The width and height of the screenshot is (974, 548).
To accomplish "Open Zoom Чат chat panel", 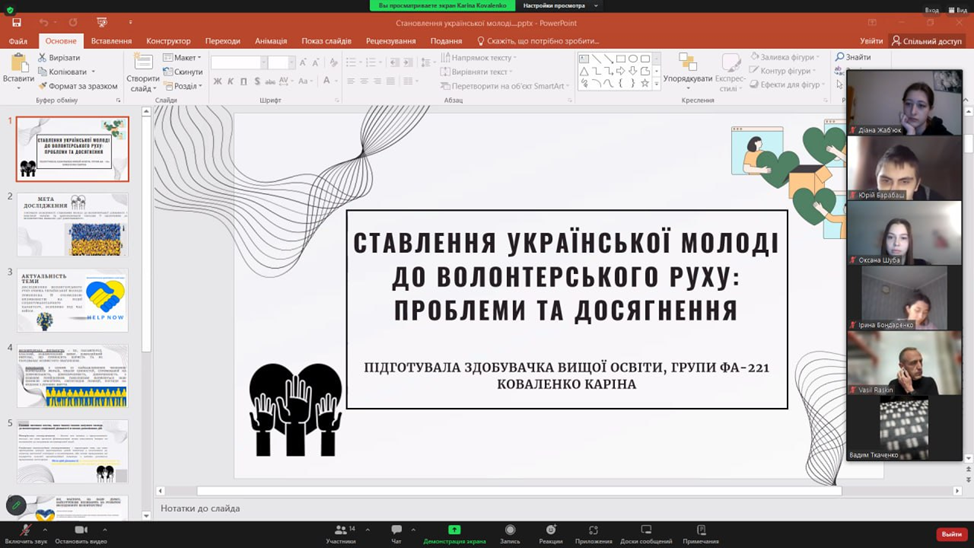I will tap(396, 531).
